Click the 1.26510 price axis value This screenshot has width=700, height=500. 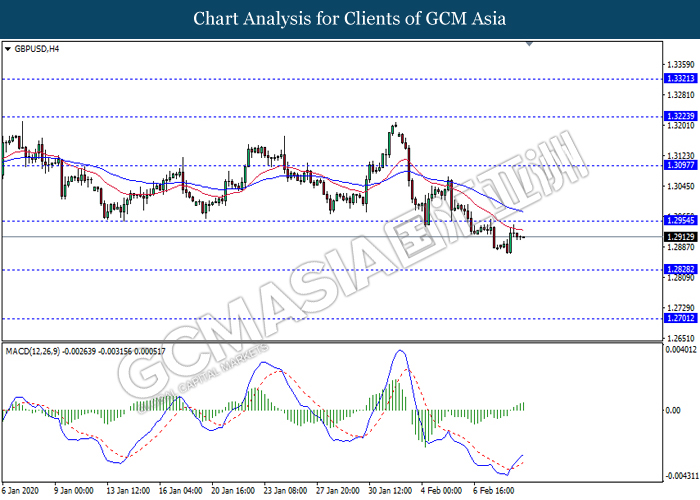pyautogui.click(x=681, y=338)
